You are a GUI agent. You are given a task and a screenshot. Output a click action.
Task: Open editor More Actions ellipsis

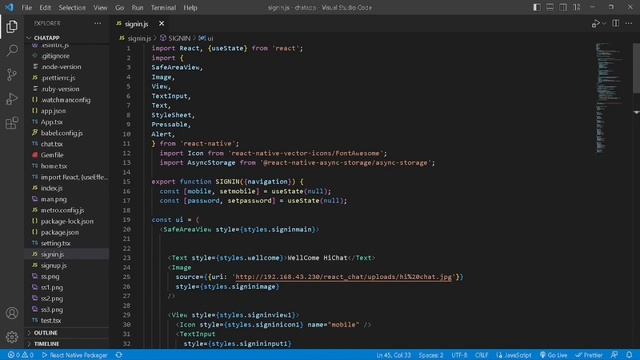pyautogui.click(x=629, y=23)
